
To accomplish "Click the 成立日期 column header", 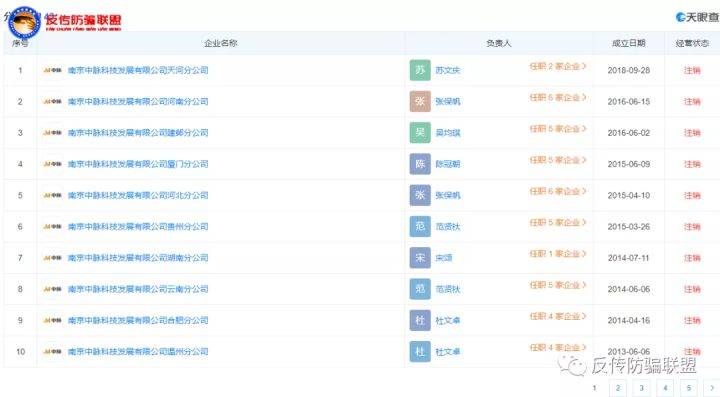I will pos(629,43).
